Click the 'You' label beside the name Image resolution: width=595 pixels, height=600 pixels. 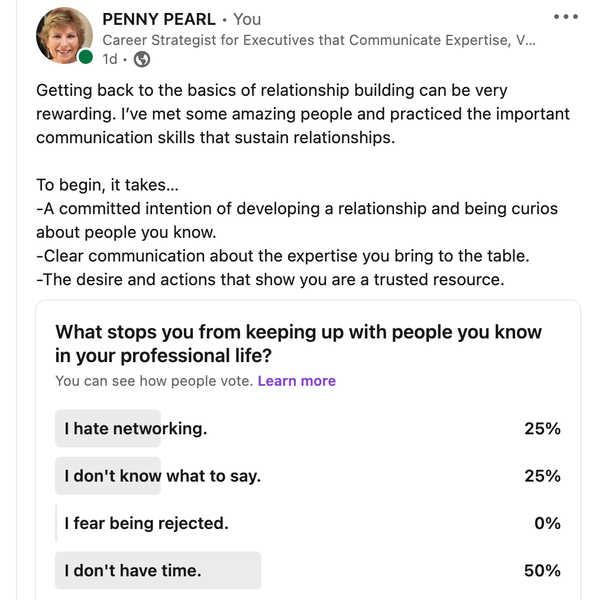click(x=247, y=19)
